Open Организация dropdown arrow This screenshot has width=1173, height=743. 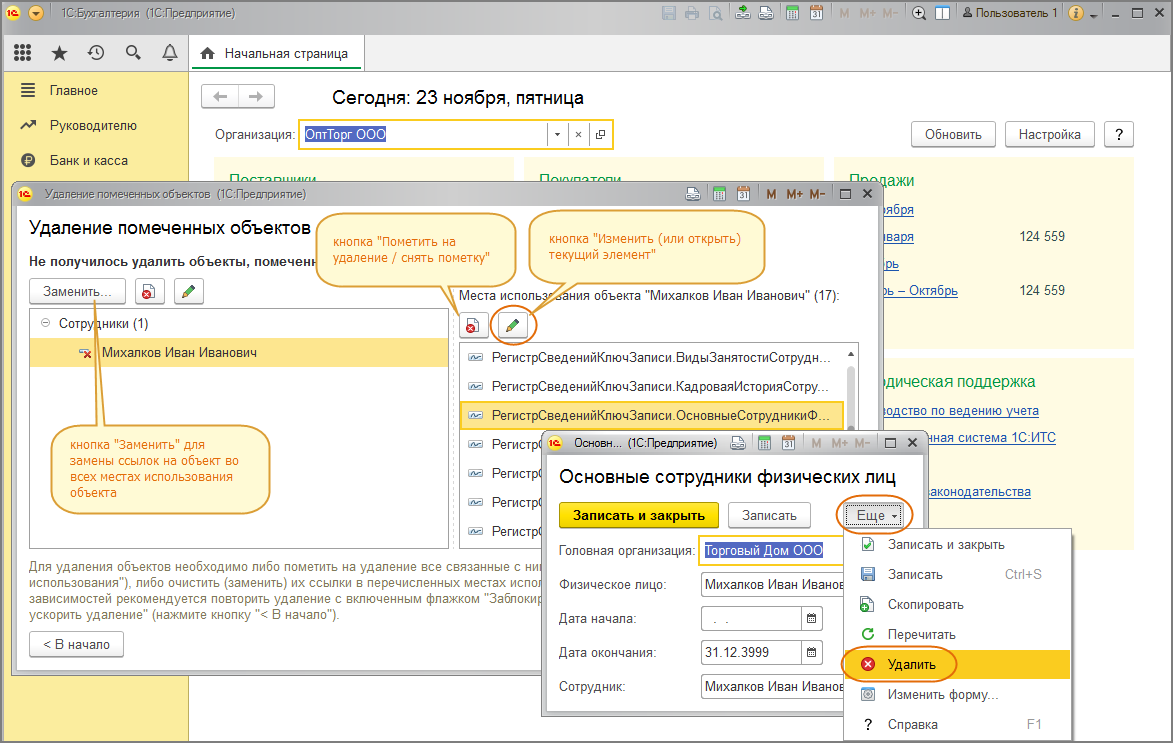pos(557,135)
